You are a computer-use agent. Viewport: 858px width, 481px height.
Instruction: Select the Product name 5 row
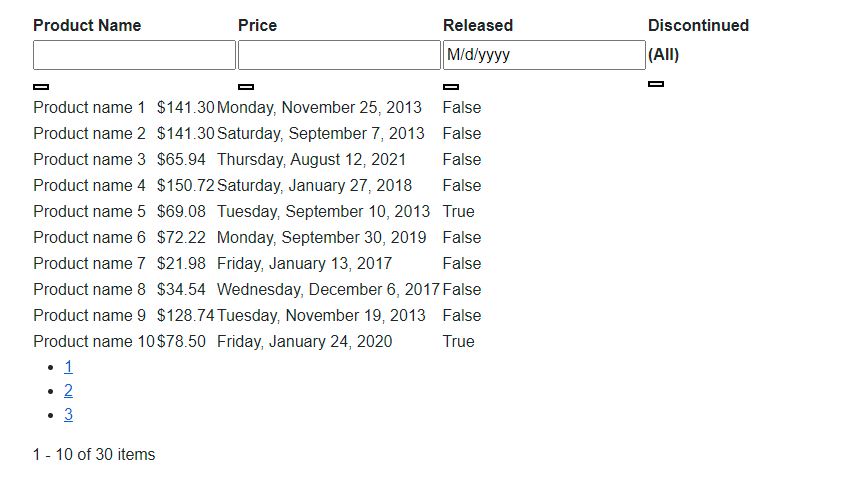point(257,211)
